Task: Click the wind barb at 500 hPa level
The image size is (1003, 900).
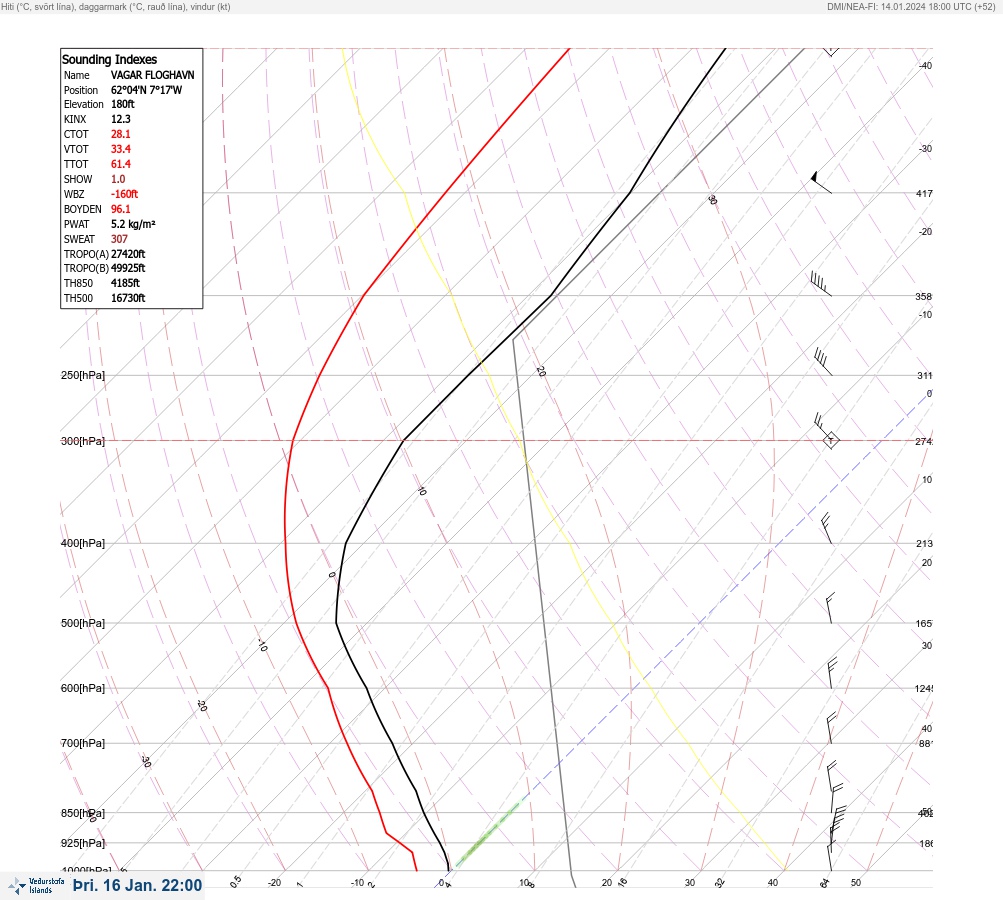Action: (x=830, y=608)
